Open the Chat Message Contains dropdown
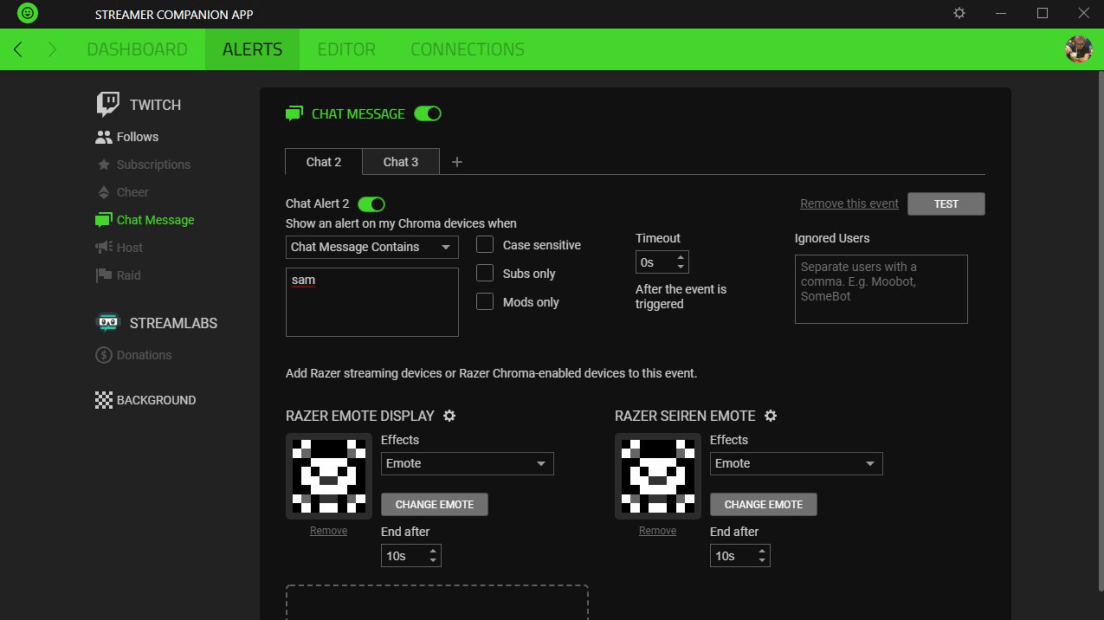 371,247
